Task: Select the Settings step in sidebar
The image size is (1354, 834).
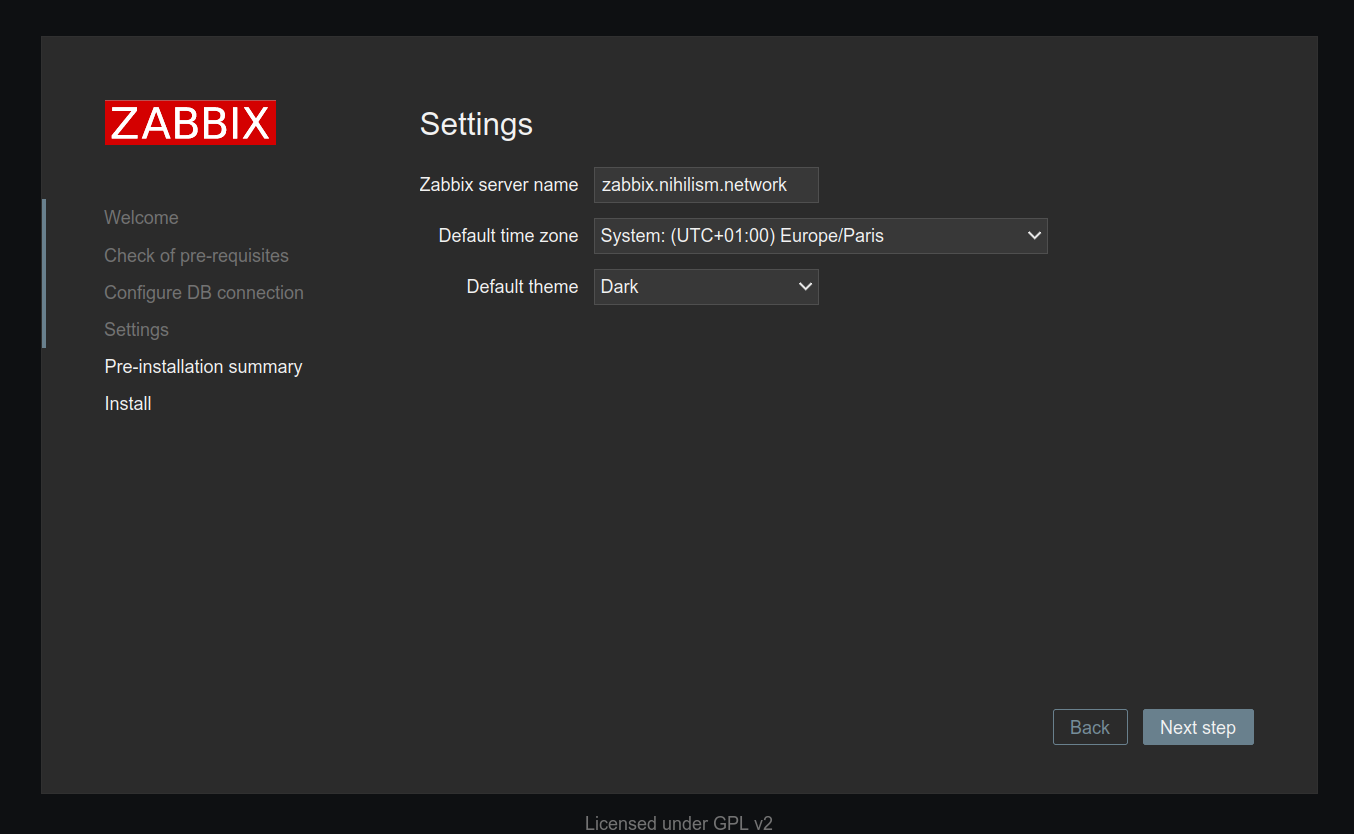Action: [x=136, y=330]
